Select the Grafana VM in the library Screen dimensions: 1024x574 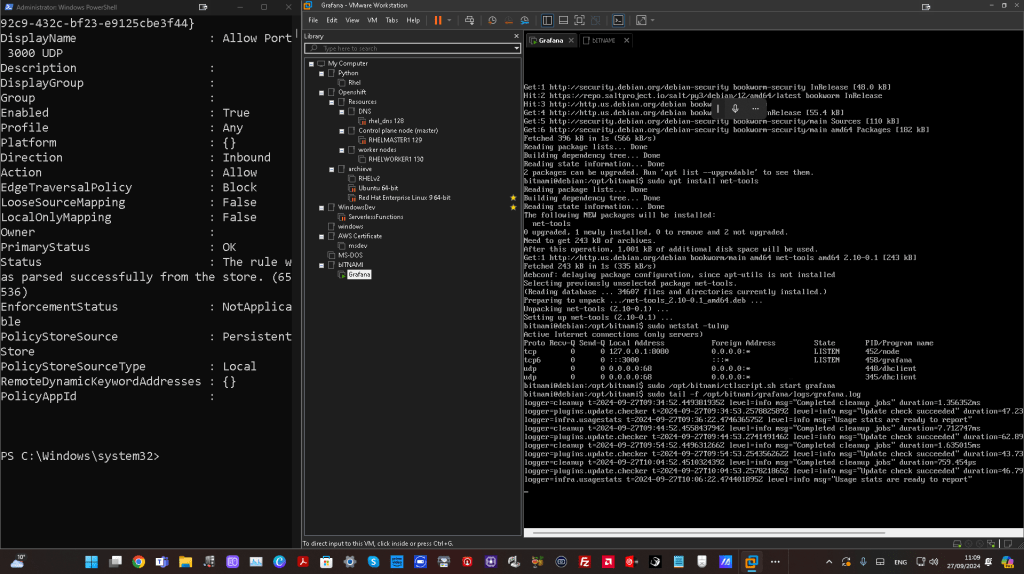click(x=359, y=275)
